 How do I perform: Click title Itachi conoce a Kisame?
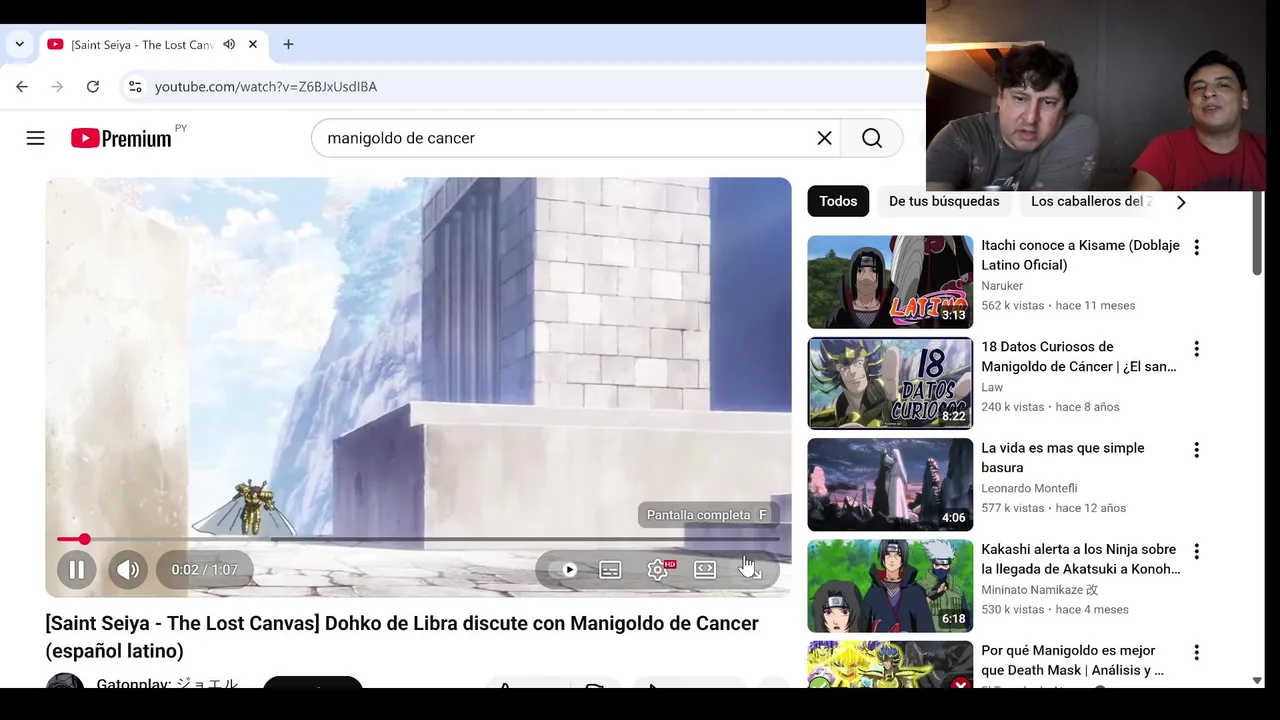pos(1080,255)
